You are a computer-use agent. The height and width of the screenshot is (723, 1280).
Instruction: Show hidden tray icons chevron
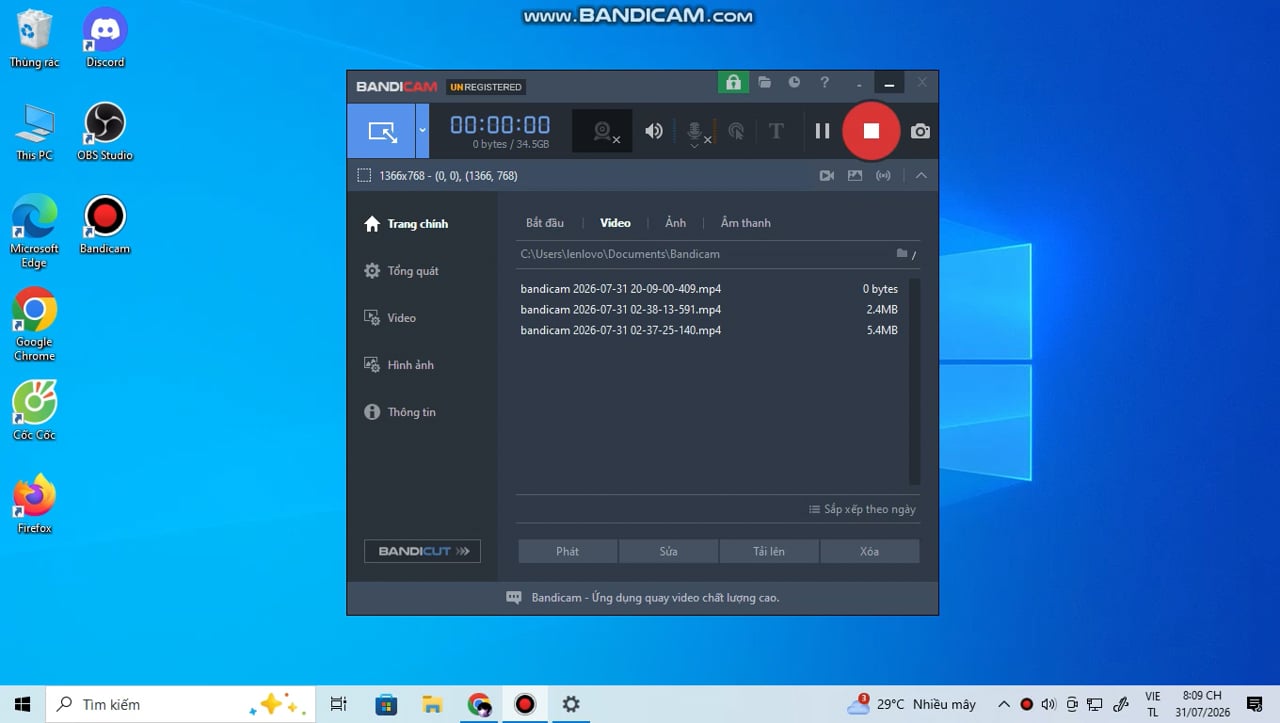coord(1004,704)
